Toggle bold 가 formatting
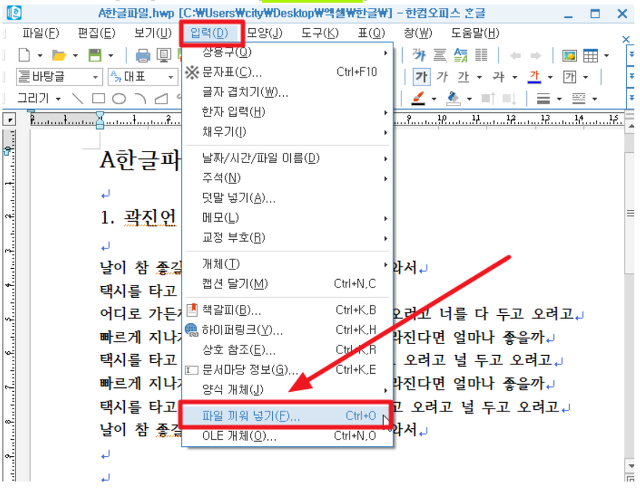The width and height of the screenshot is (640, 494). pyautogui.click(x=421, y=76)
